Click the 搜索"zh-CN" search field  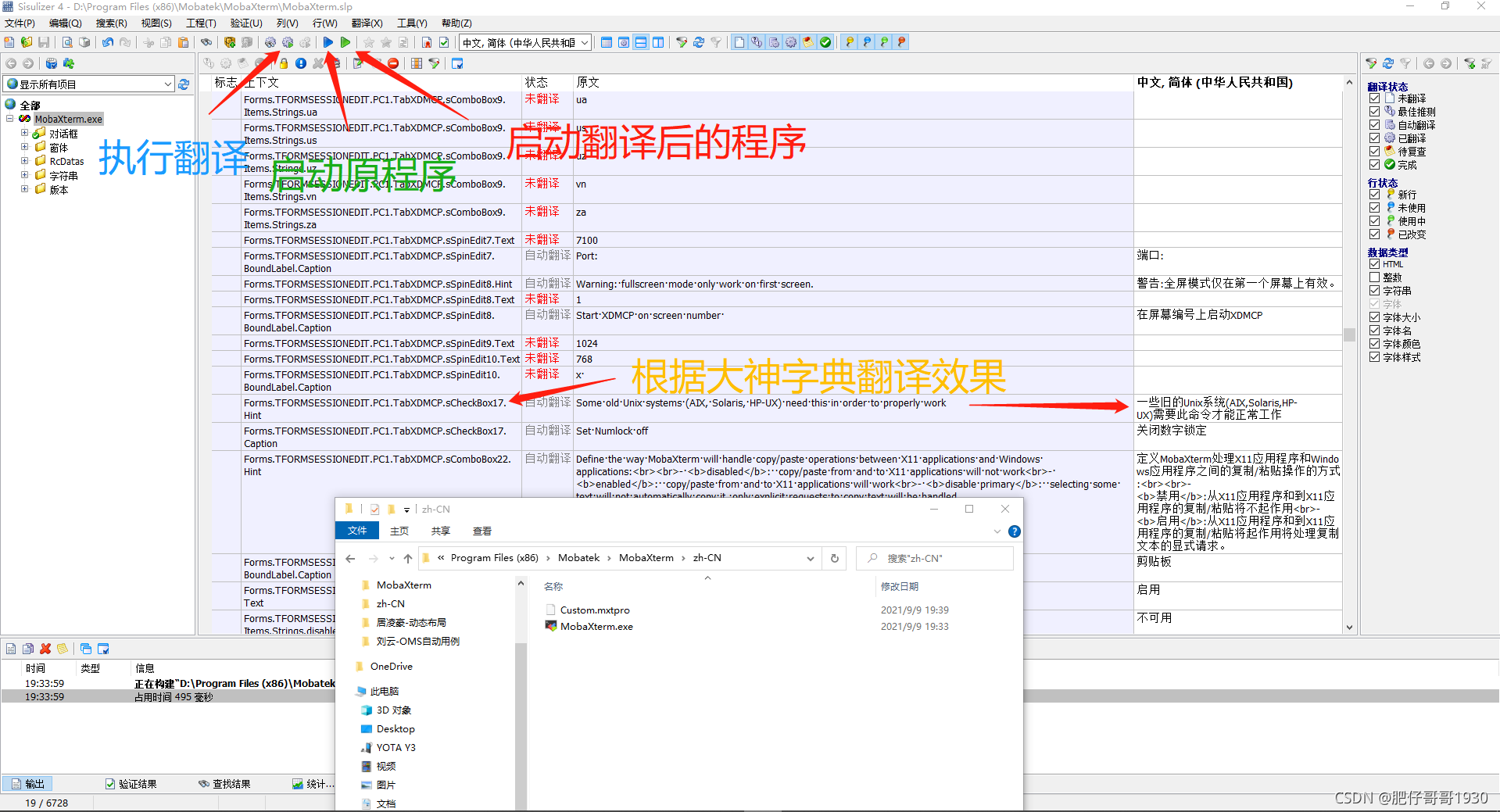point(935,558)
